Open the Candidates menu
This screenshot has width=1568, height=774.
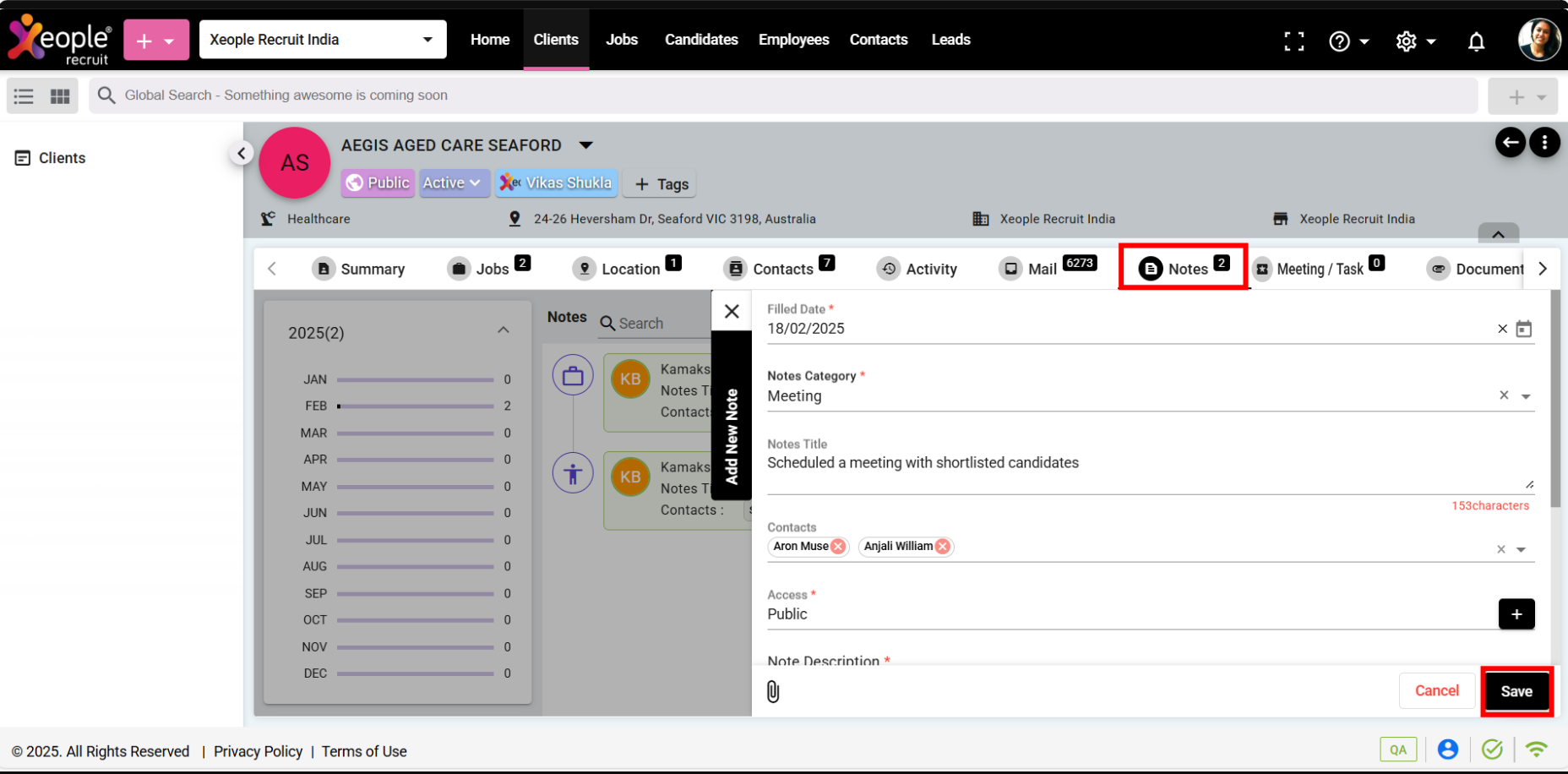click(701, 40)
